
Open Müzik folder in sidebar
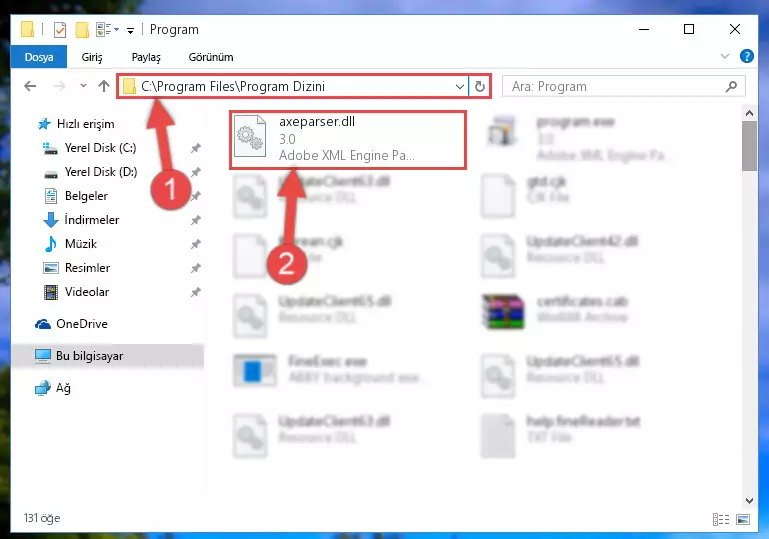pos(80,244)
